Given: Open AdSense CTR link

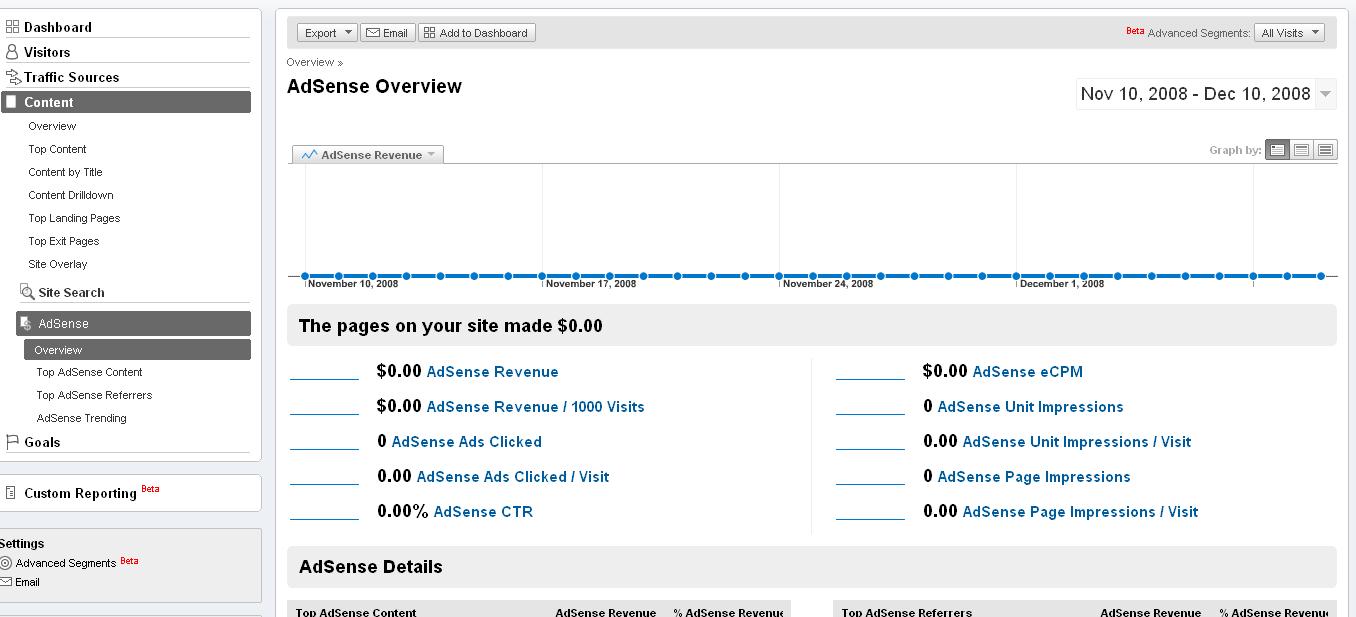Looking at the screenshot, I should 483,512.
